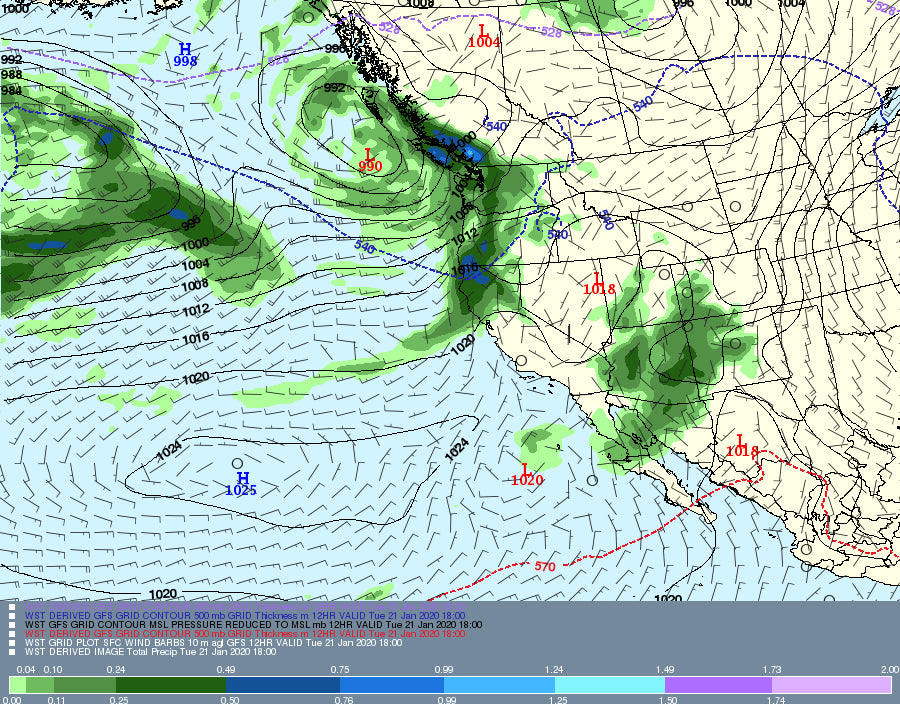The image size is (900, 704).
Task: Toggle the MSL Pressure contour legend box
Action: coord(13,624)
